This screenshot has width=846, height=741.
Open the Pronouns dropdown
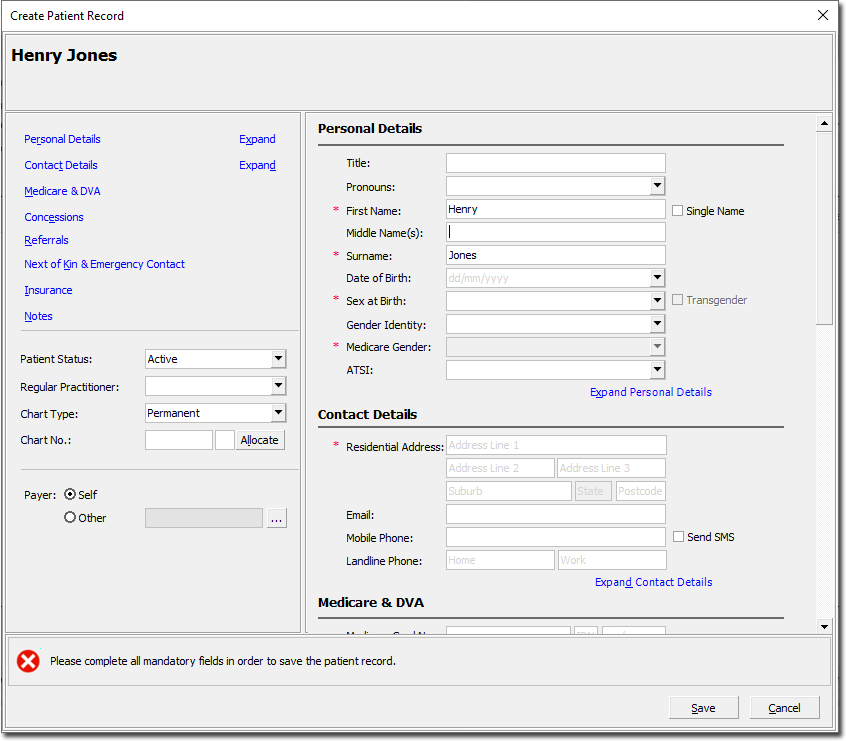[x=657, y=186]
